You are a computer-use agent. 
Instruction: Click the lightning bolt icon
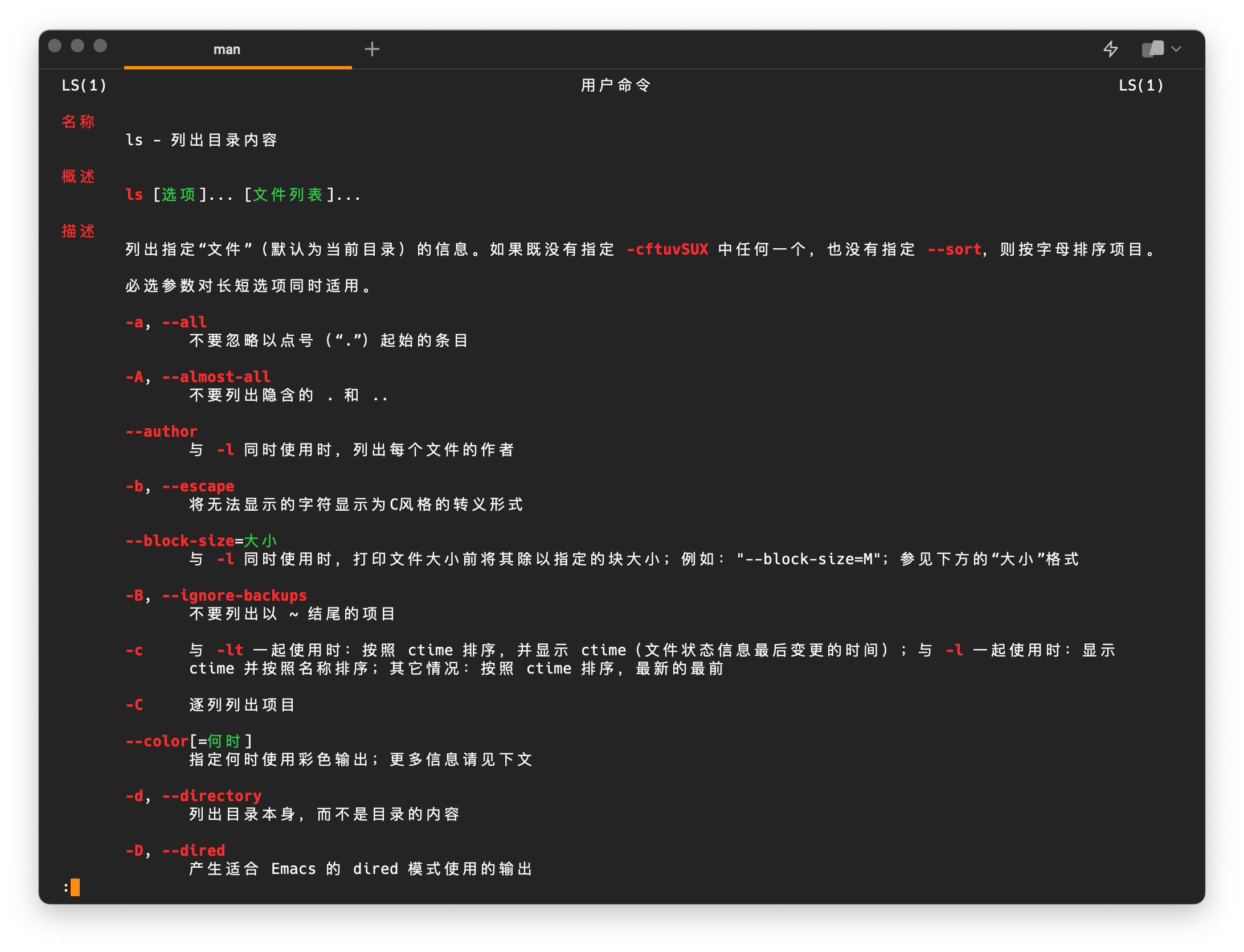pyautogui.click(x=1110, y=49)
